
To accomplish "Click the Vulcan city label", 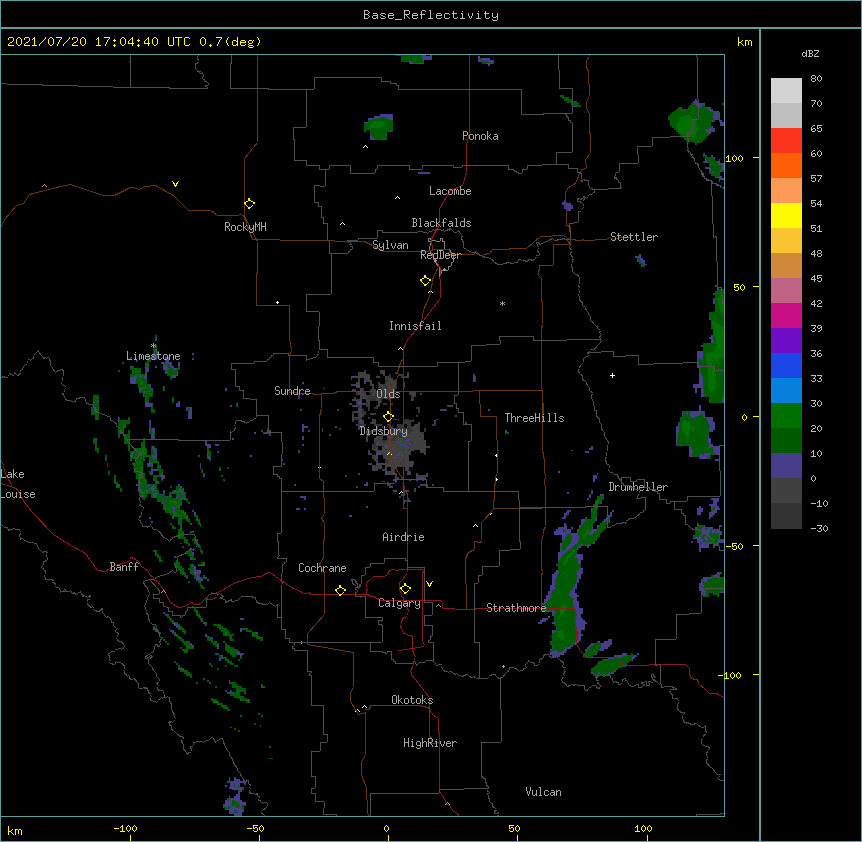I will pos(543,792).
